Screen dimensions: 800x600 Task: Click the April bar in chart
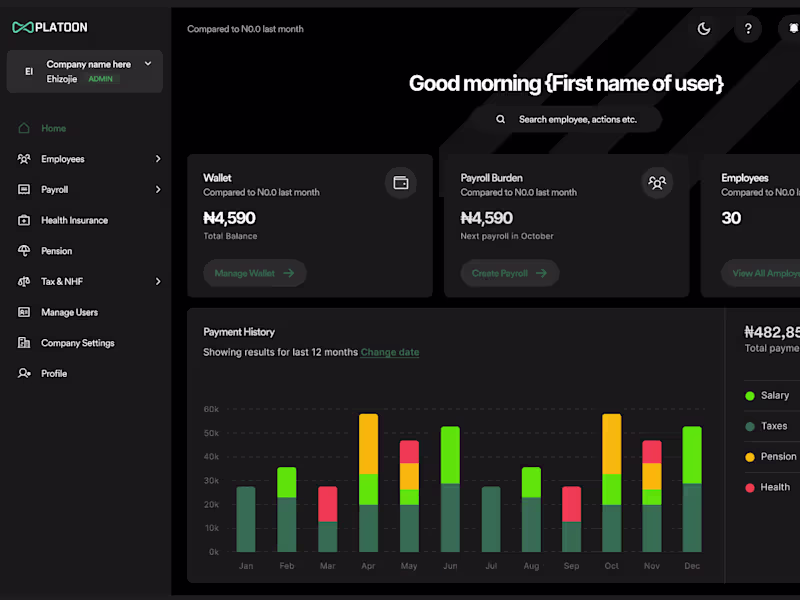[368, 483]
